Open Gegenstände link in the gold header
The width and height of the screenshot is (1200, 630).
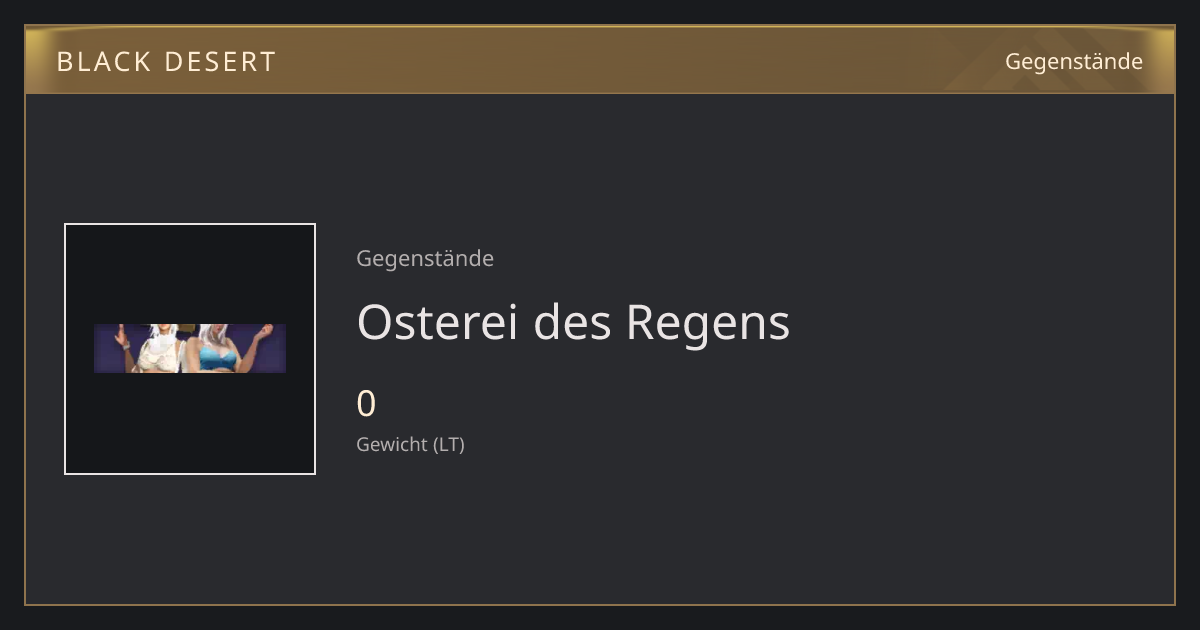[1073, 61]
